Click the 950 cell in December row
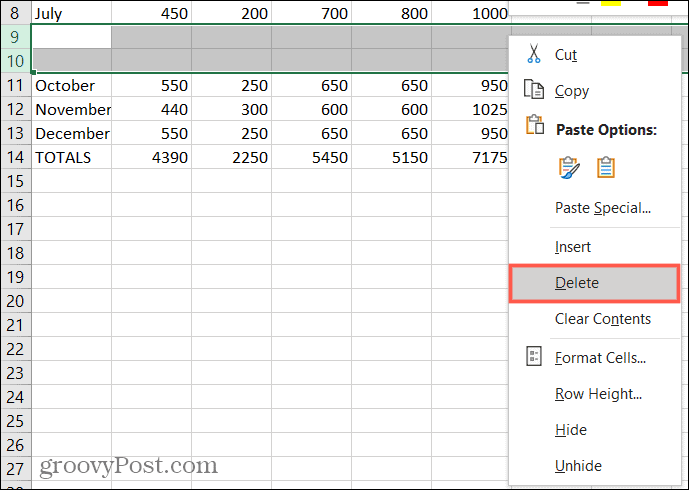 pos(470,133)
